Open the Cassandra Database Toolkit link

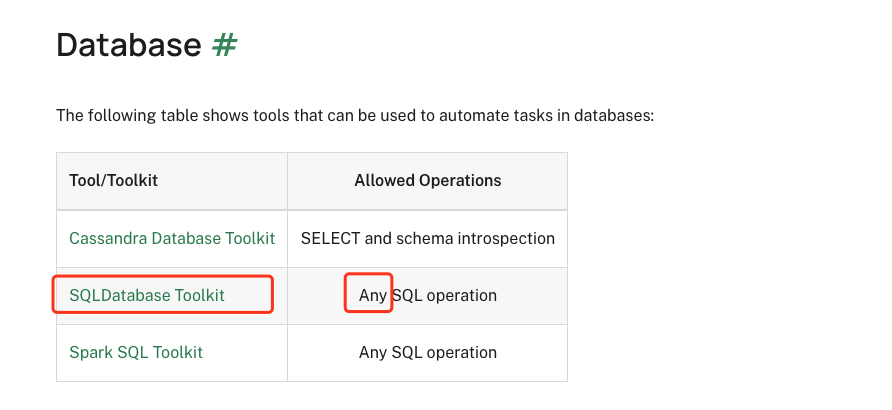(x=172, y=238)
